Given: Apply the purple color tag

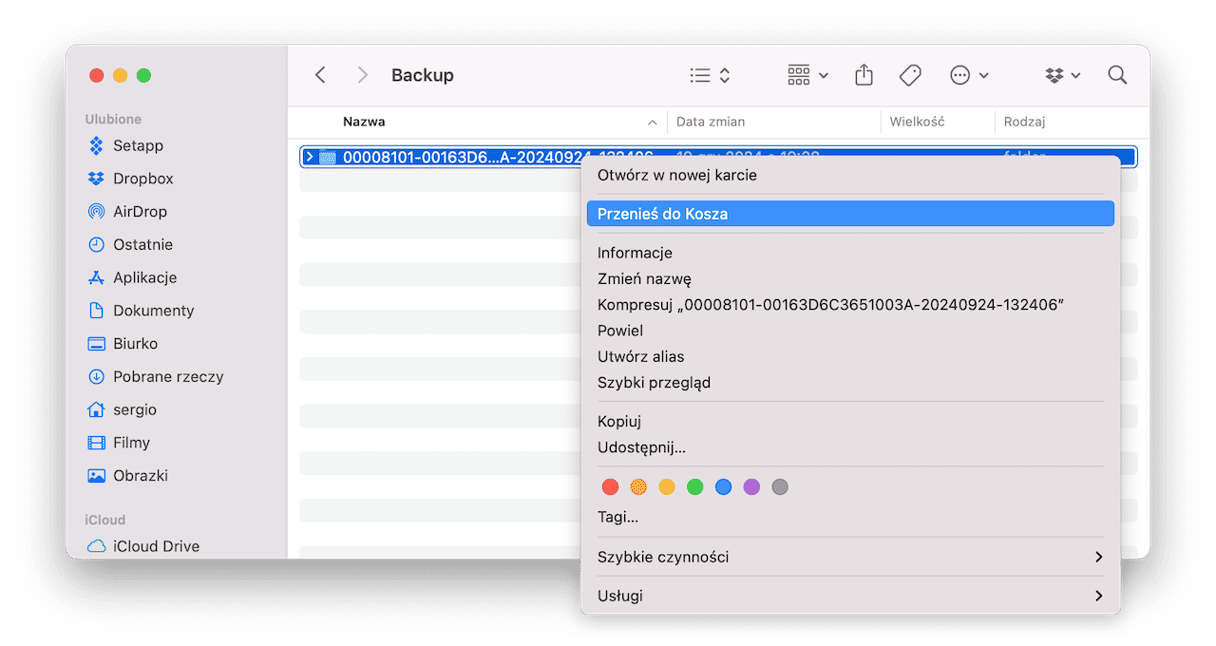Looking at the screenshot, I should tap(752, 487).
